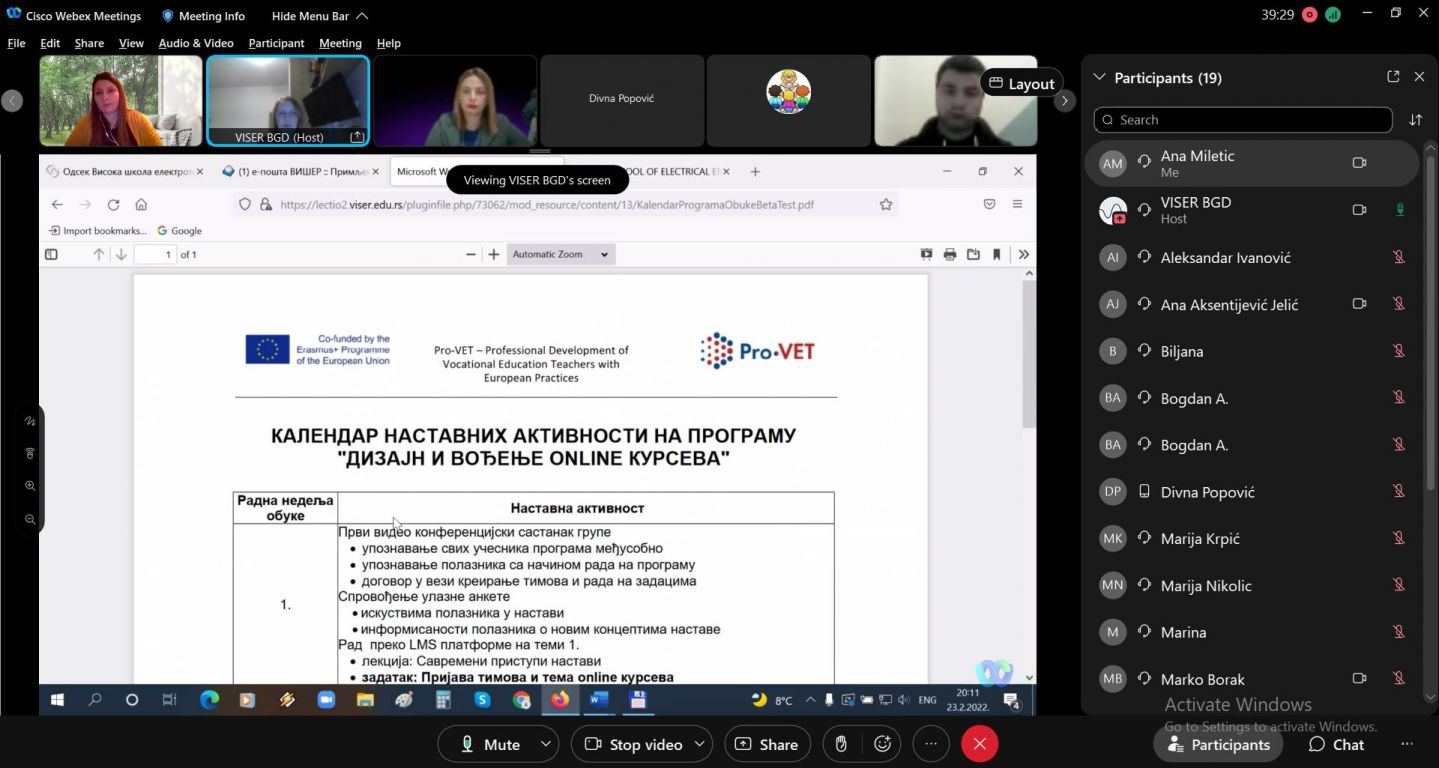The width and height of the screenshot is (1439, 768).
Task: Click the annotate pen icon on shared screen
Action: point(30,421)
